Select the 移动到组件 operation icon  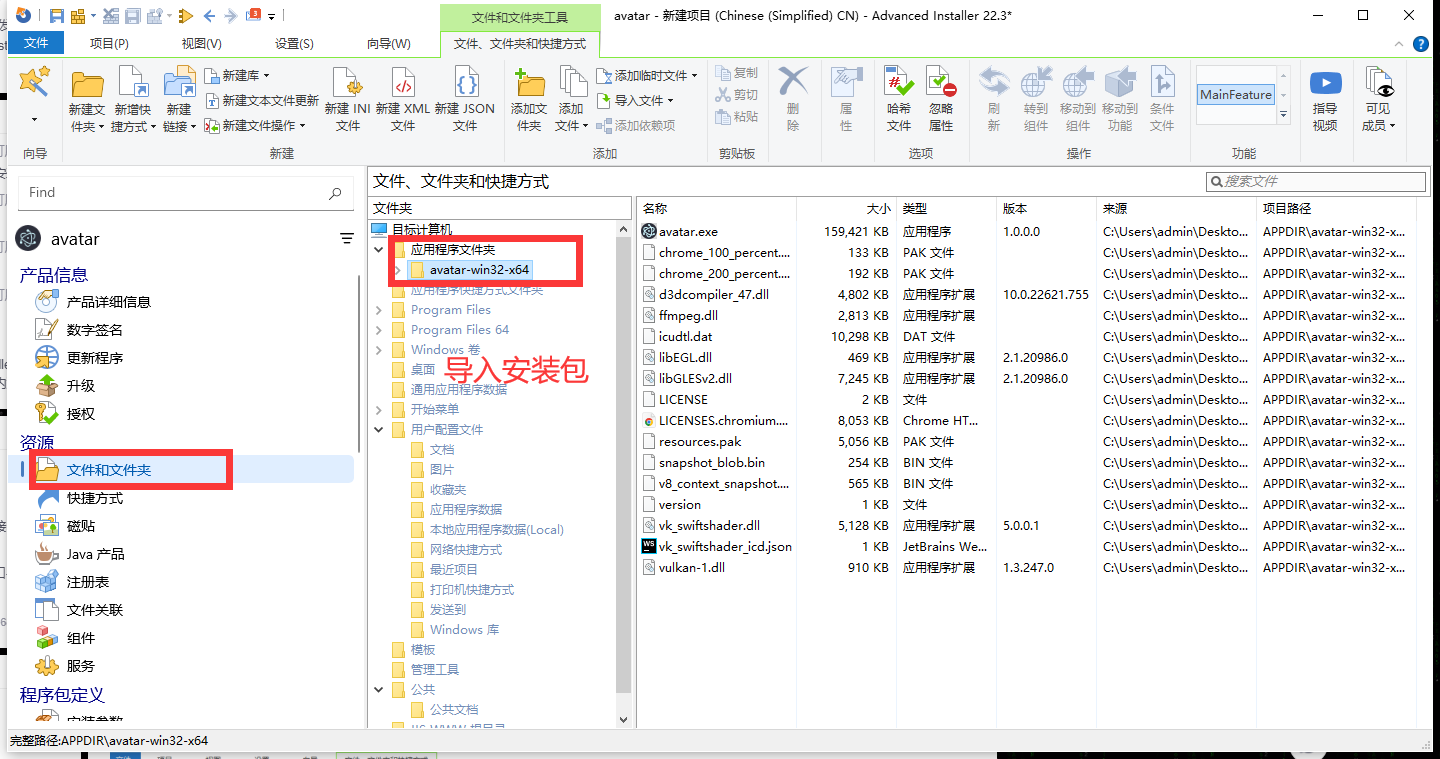[1077, 97]
